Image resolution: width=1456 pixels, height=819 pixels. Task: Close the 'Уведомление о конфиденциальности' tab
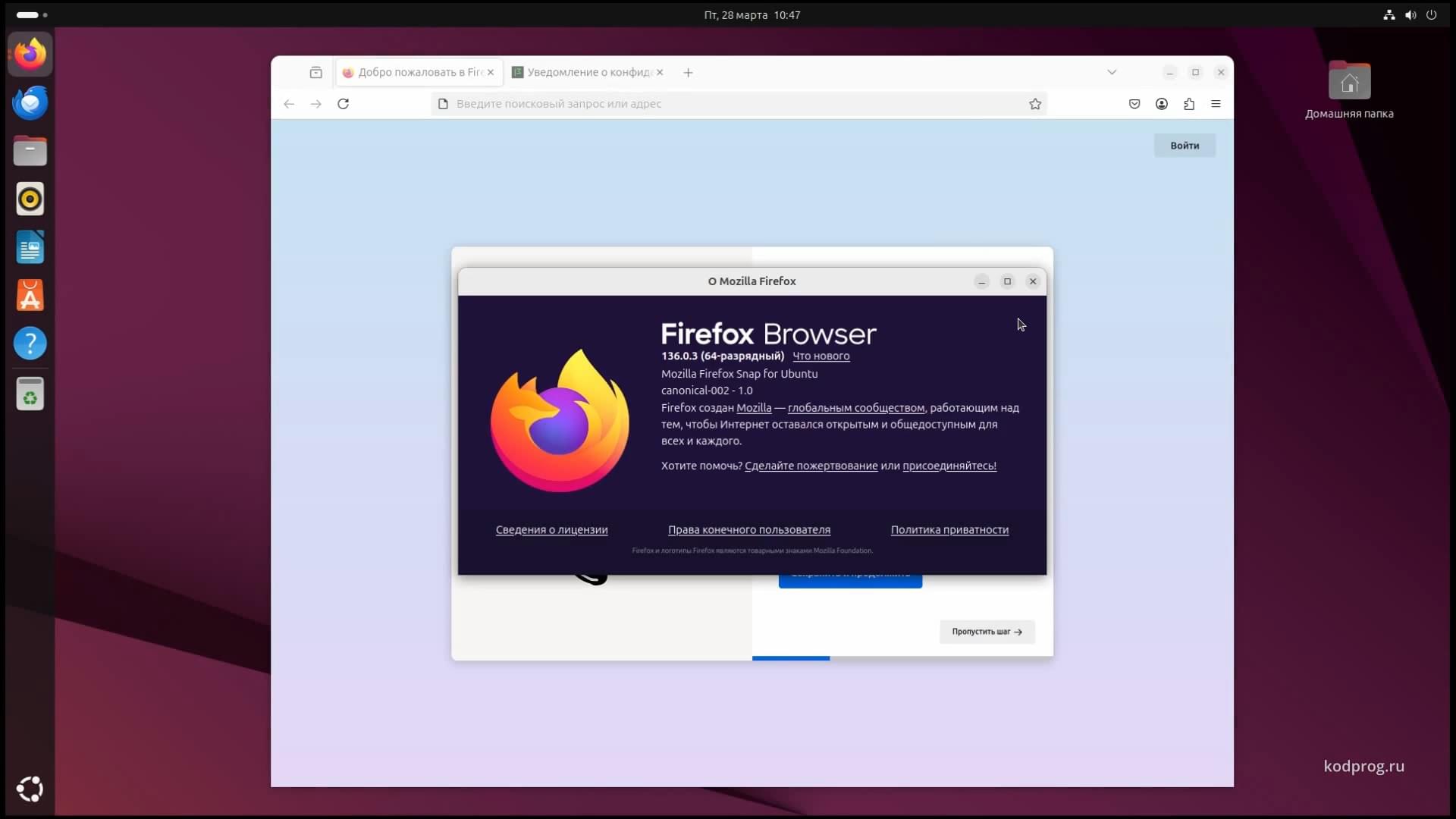[x=660, y=73]
